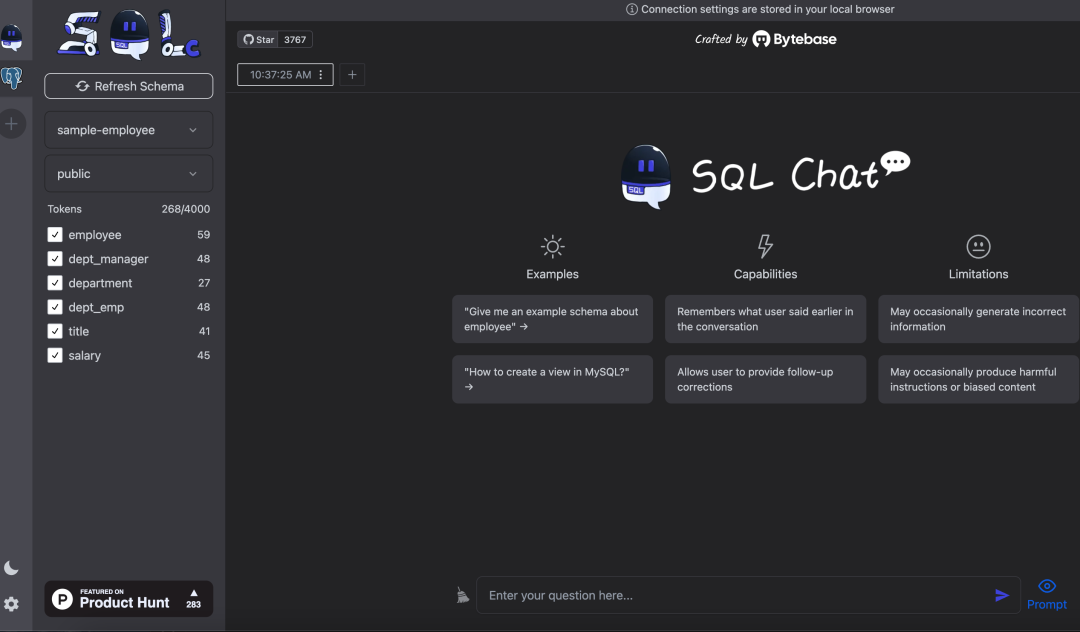Send the question with the paper plane icon
The width and height of the screenshot is (1080, 632).
pyautogui.click(x=1002, y=596)
